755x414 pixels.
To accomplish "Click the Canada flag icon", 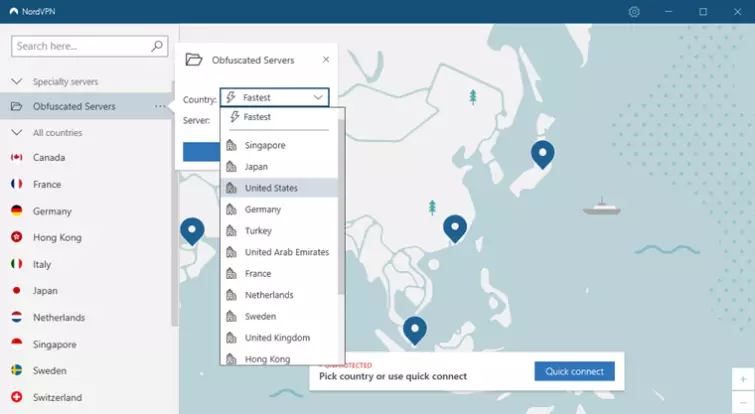I will 17,157.
